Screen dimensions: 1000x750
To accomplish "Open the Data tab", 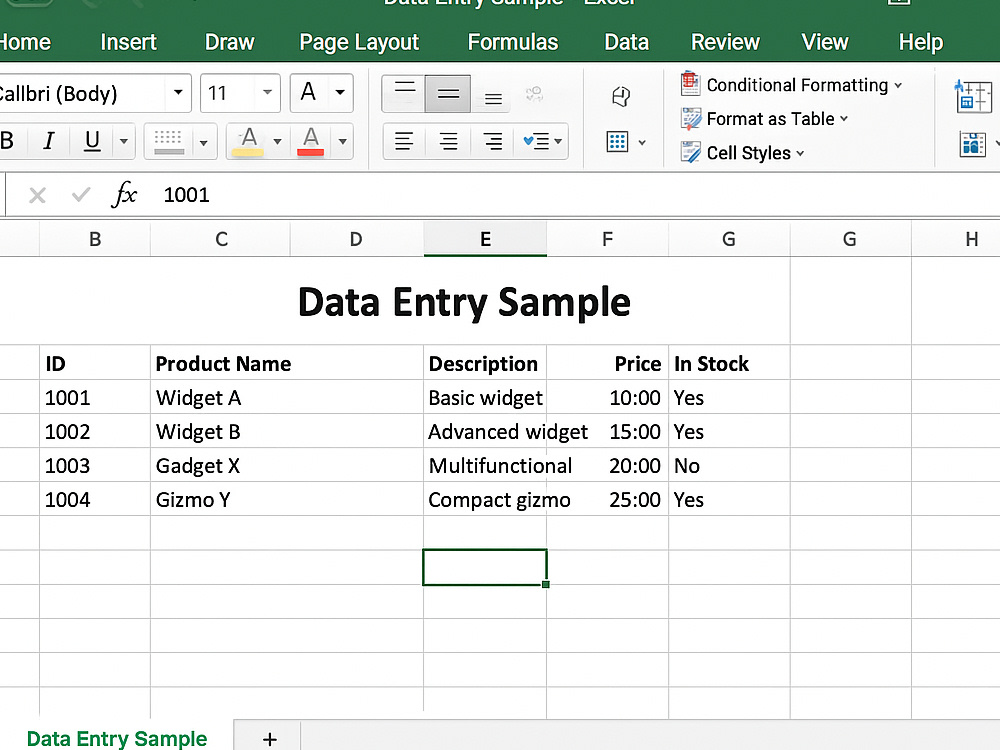I will tap(626, 42).
